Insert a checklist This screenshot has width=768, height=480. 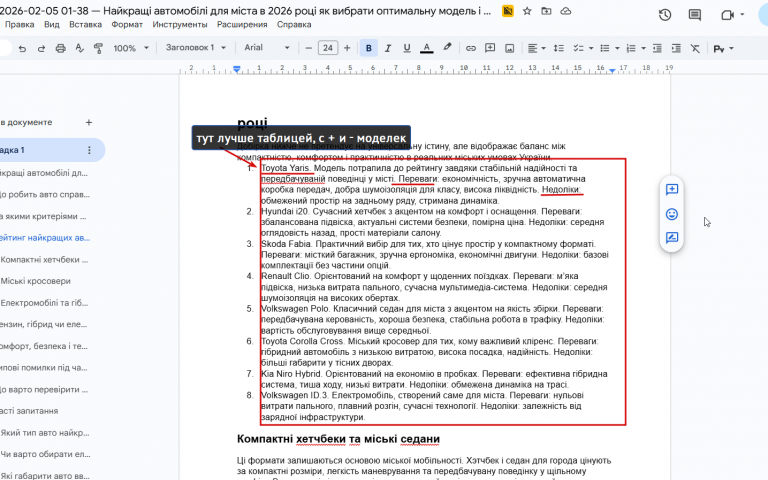pos(578,48)
